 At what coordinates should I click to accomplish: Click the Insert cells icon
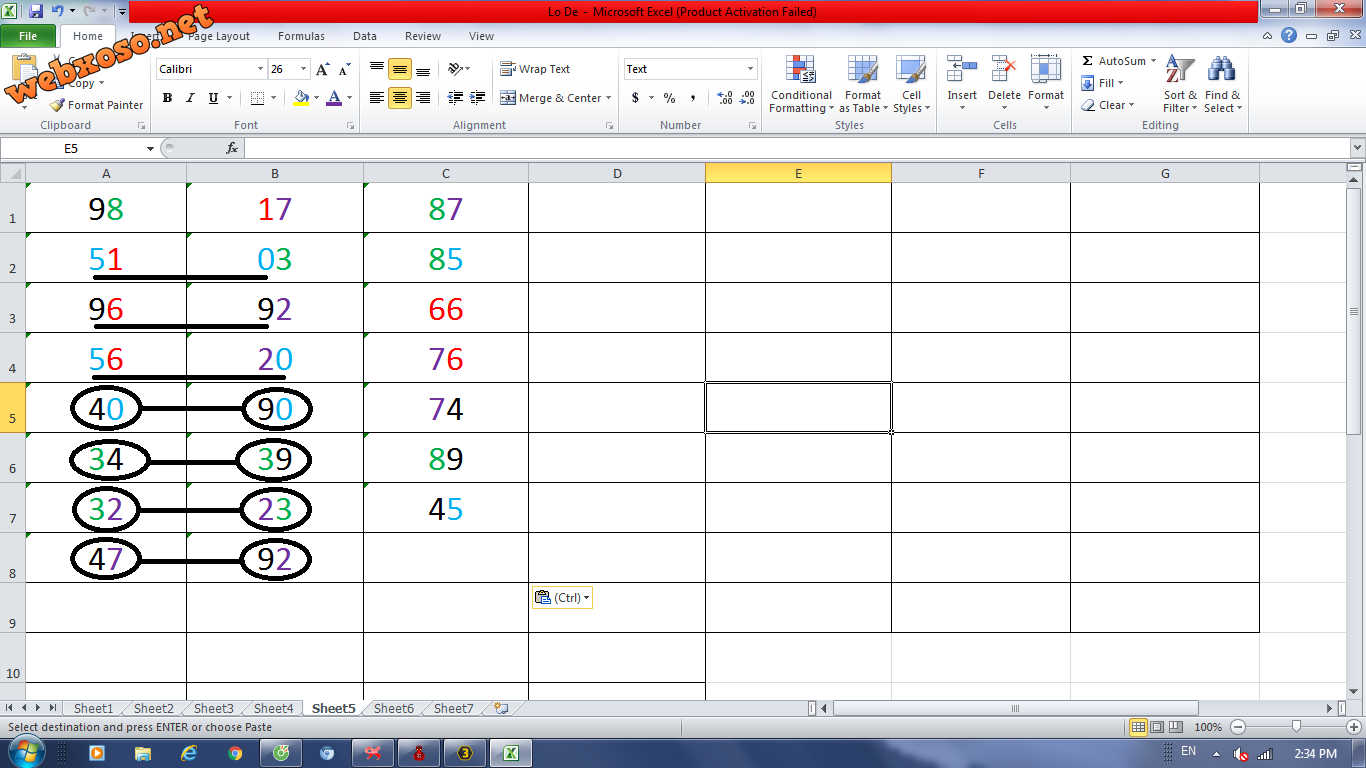pyautogui.click(x=962, y=72)
